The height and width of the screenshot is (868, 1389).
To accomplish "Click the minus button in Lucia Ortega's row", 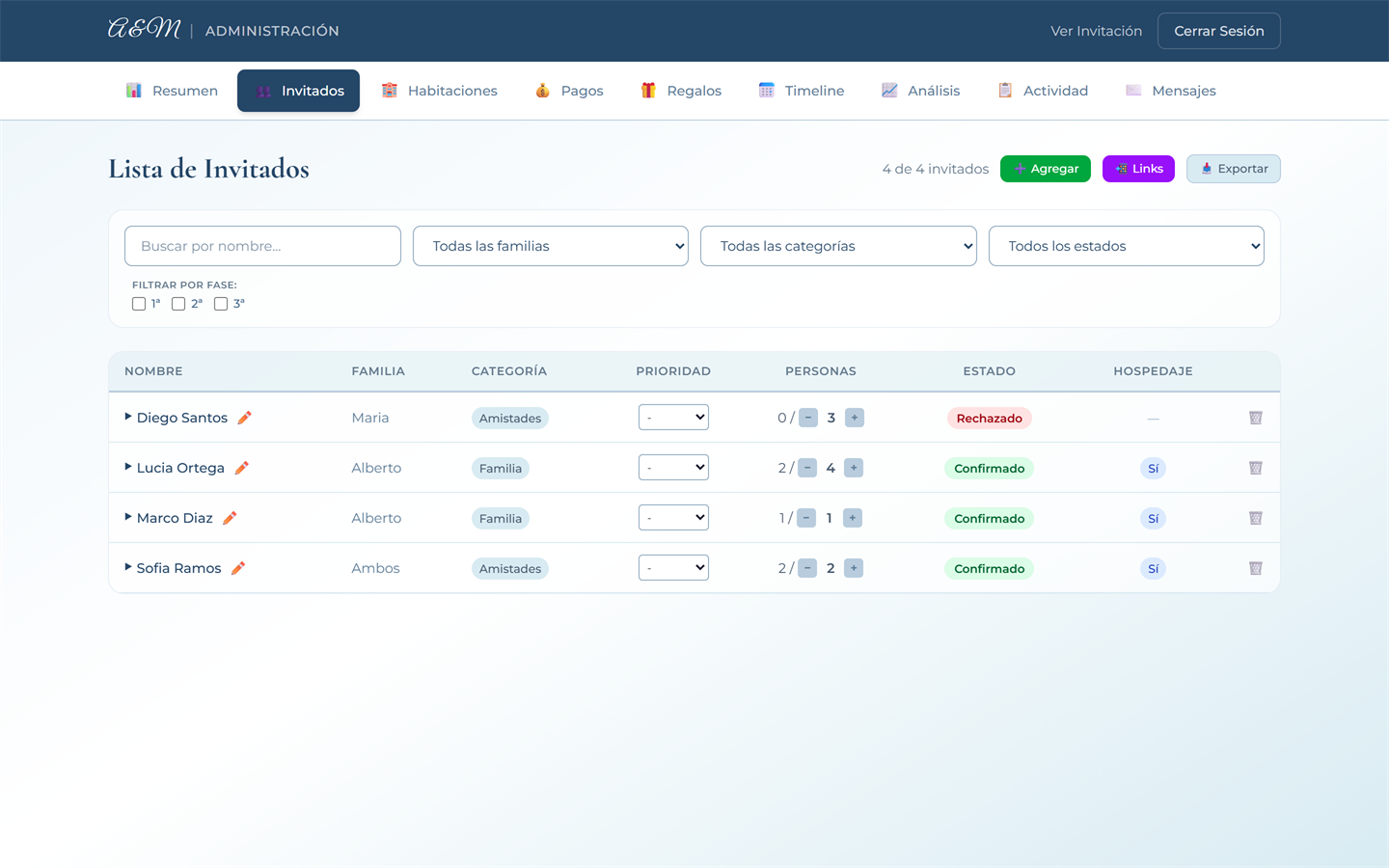I will 807,468.
